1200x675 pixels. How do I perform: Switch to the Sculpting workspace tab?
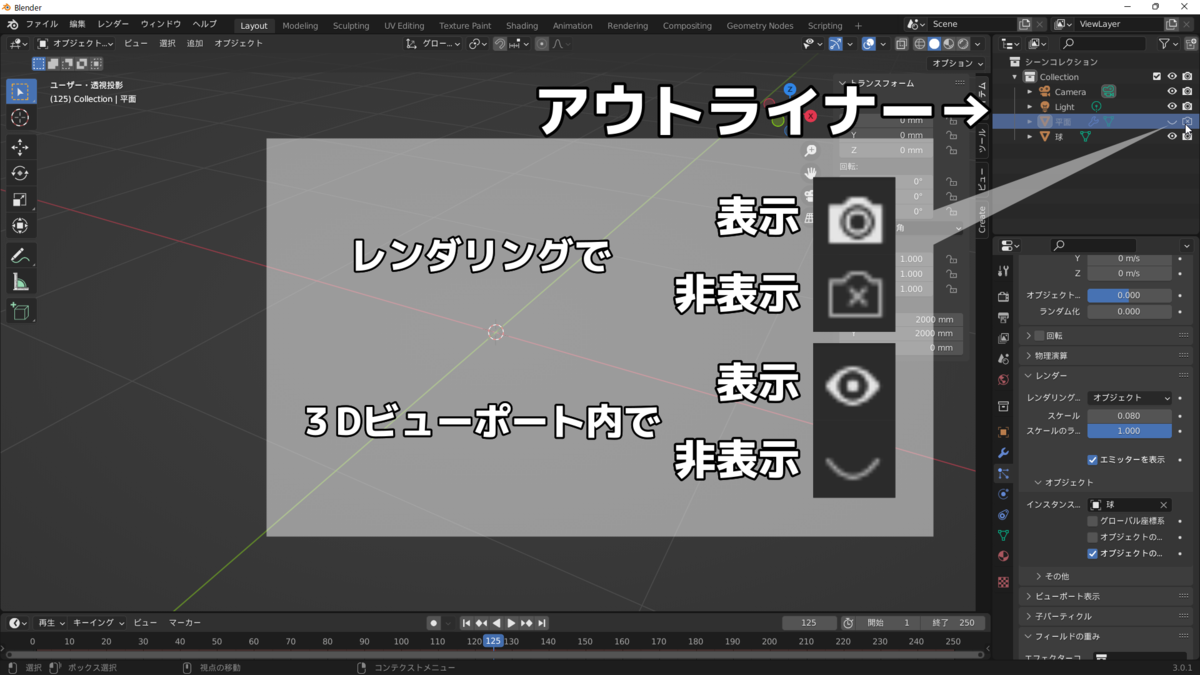(x=351, y=25)
